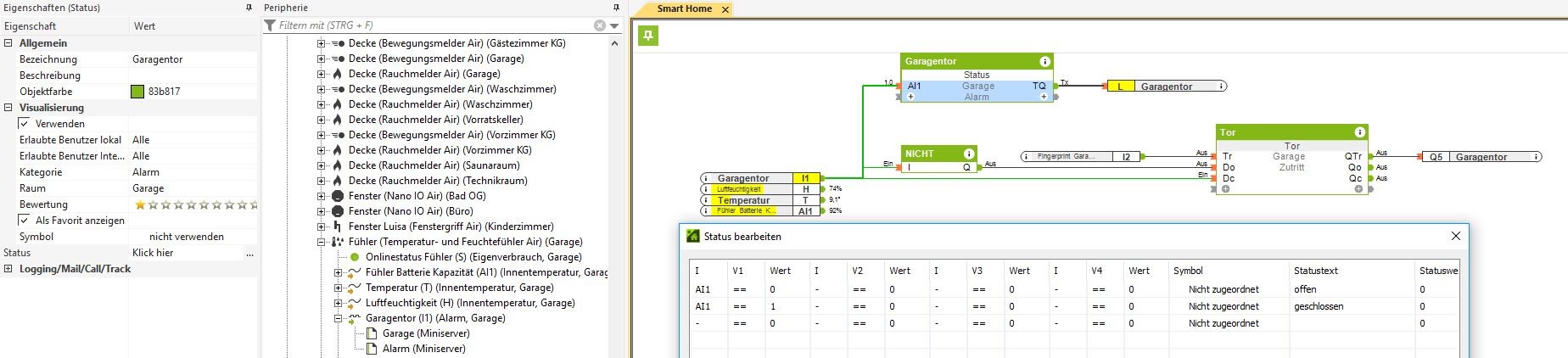1568x358 pixels.
Task: Click info icon of Luftfeuchtigkeit input
Action: point(705,189)
